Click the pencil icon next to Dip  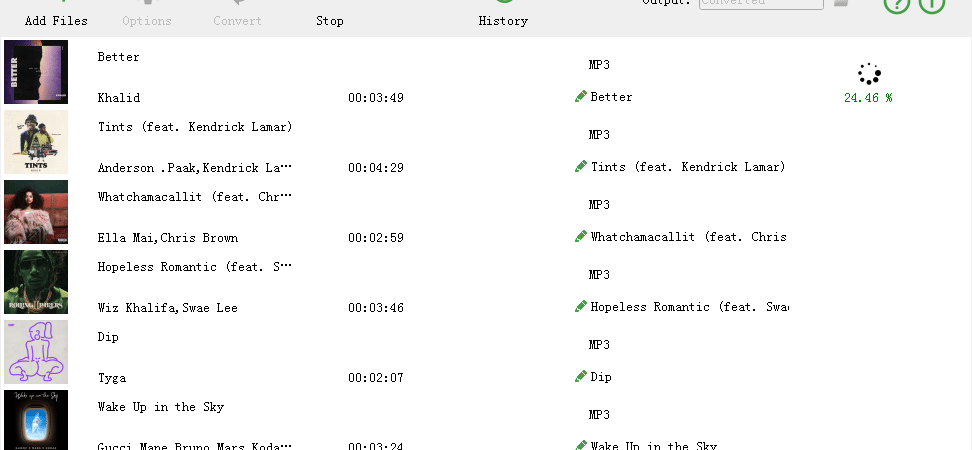(x=581, y=377)
